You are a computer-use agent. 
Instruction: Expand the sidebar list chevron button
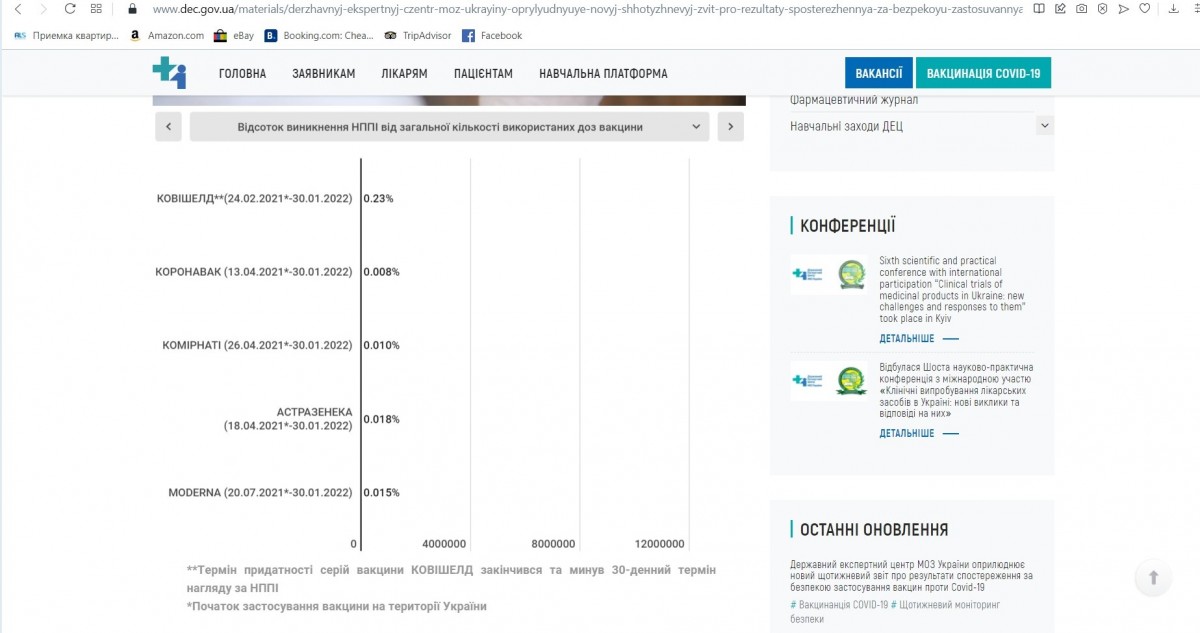tap(1045, 126)
